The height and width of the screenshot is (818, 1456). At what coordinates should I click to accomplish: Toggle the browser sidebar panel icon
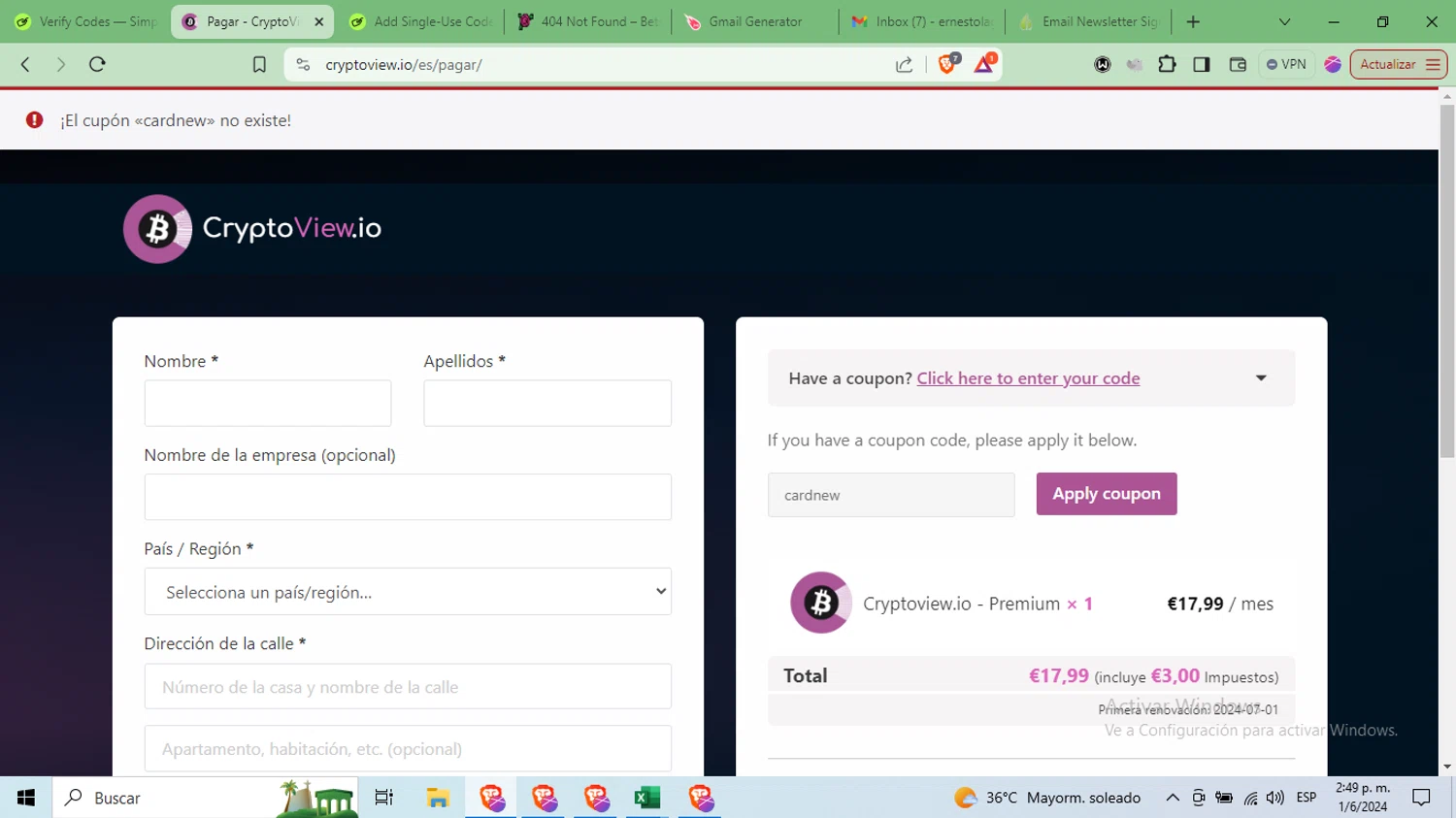click(1202, 64)
